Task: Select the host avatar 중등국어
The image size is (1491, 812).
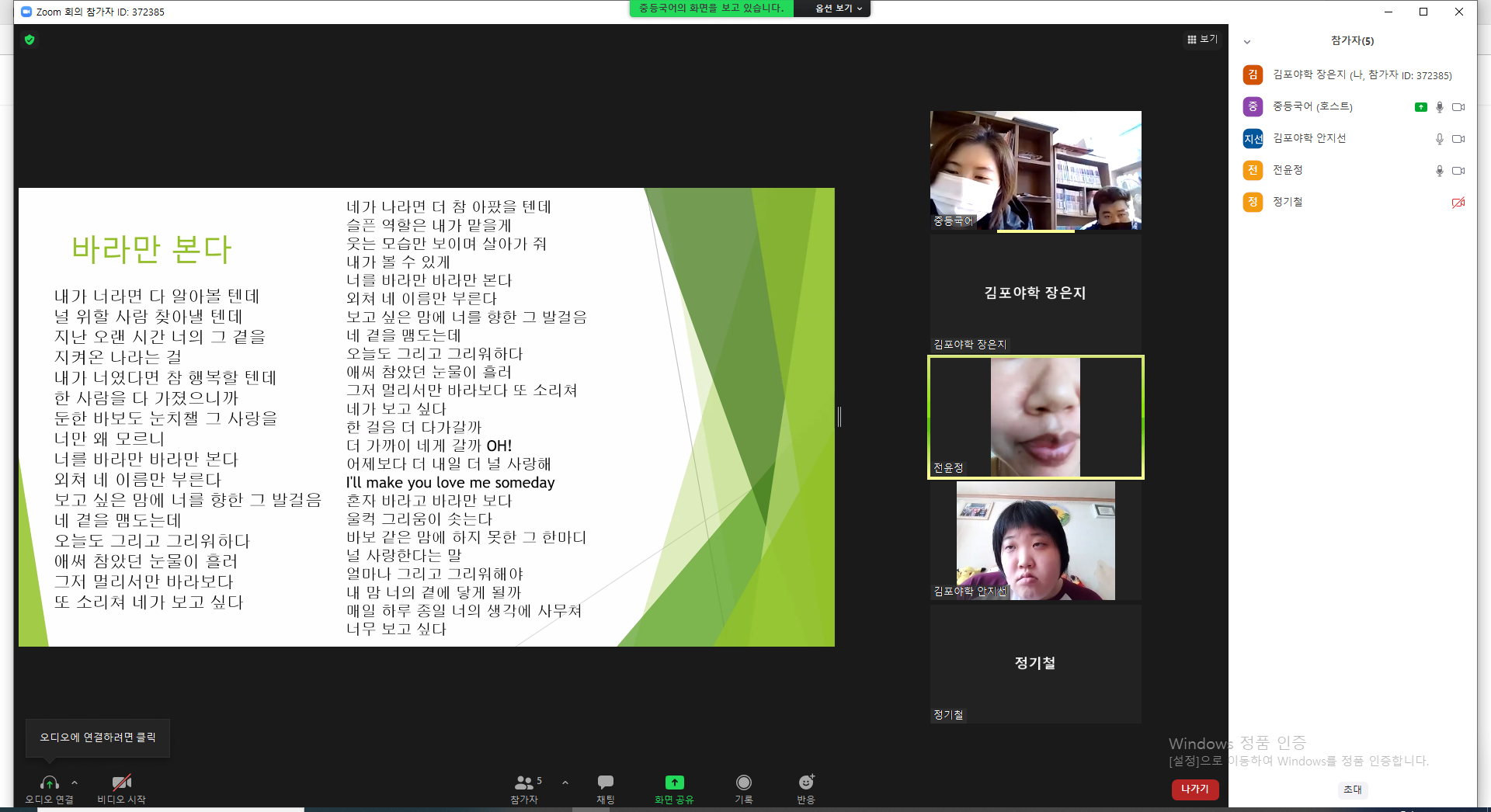Action: point(1253,106)
